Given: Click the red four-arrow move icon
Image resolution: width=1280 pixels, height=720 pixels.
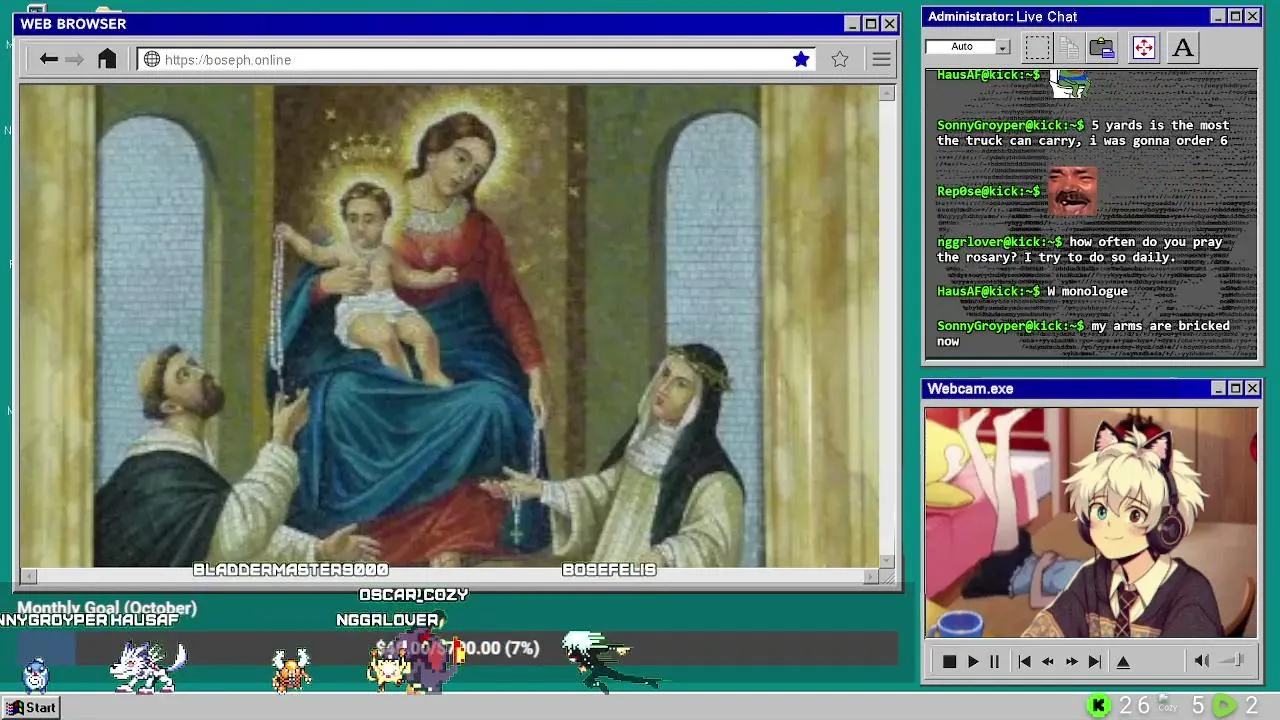Looking at the screenshot, I should (1143, 47).
